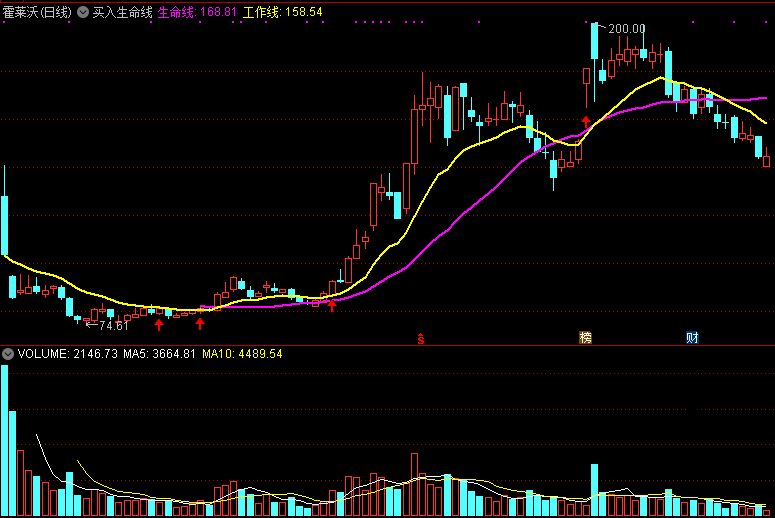This screenshot has height=518, width=775.
Task: Open the main chart indicator dropdown arrow
Action: (83, 12)
